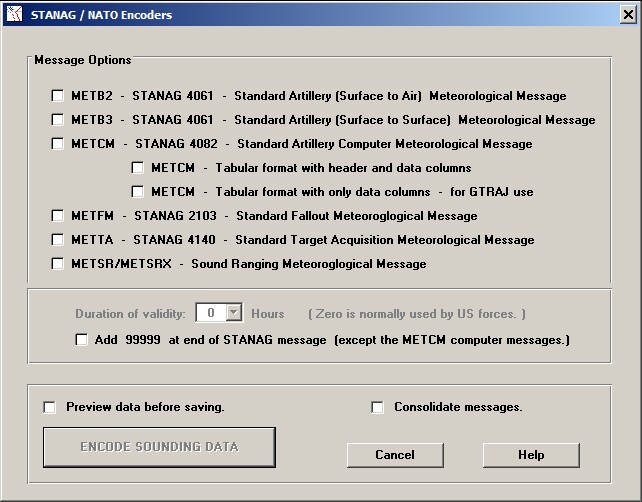
Task: Enable the METFM STANAG 2103 fallout checkbox
Action: click(57, 216)
